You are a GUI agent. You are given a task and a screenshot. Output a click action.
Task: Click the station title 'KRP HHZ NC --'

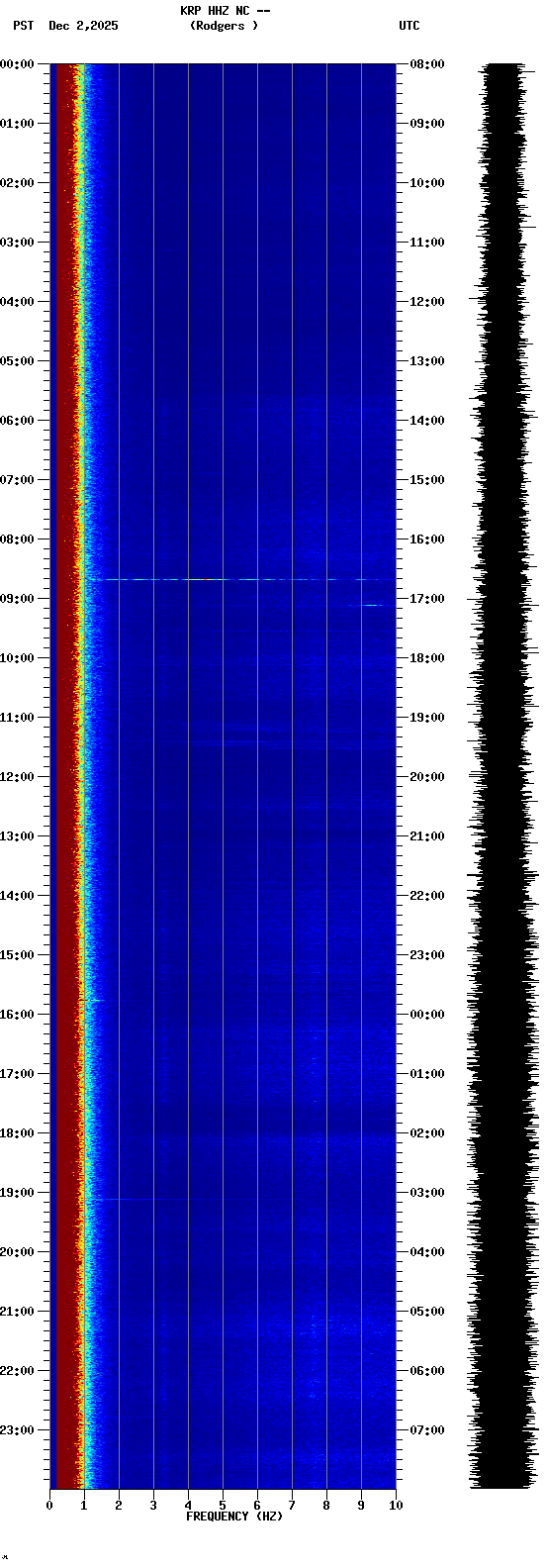225,11
